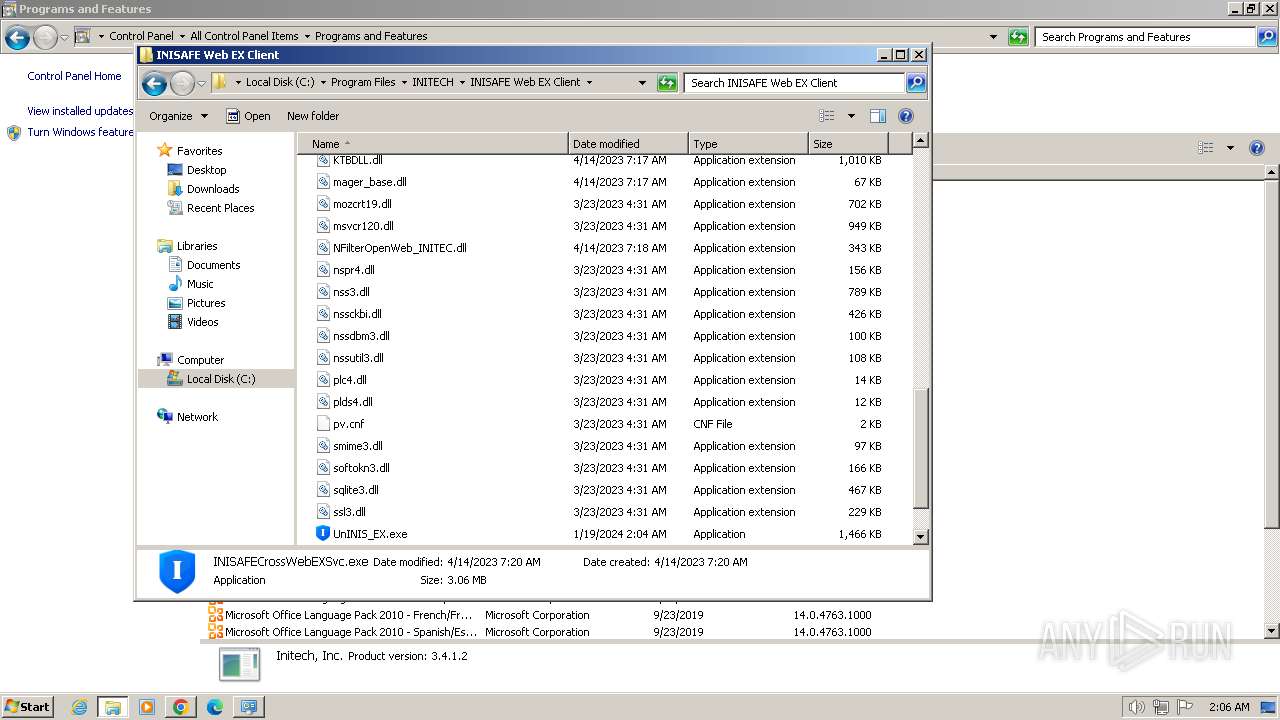Open Documents library
The width and height of the screenshot is (1280, 720).
[x=213, y=265]
